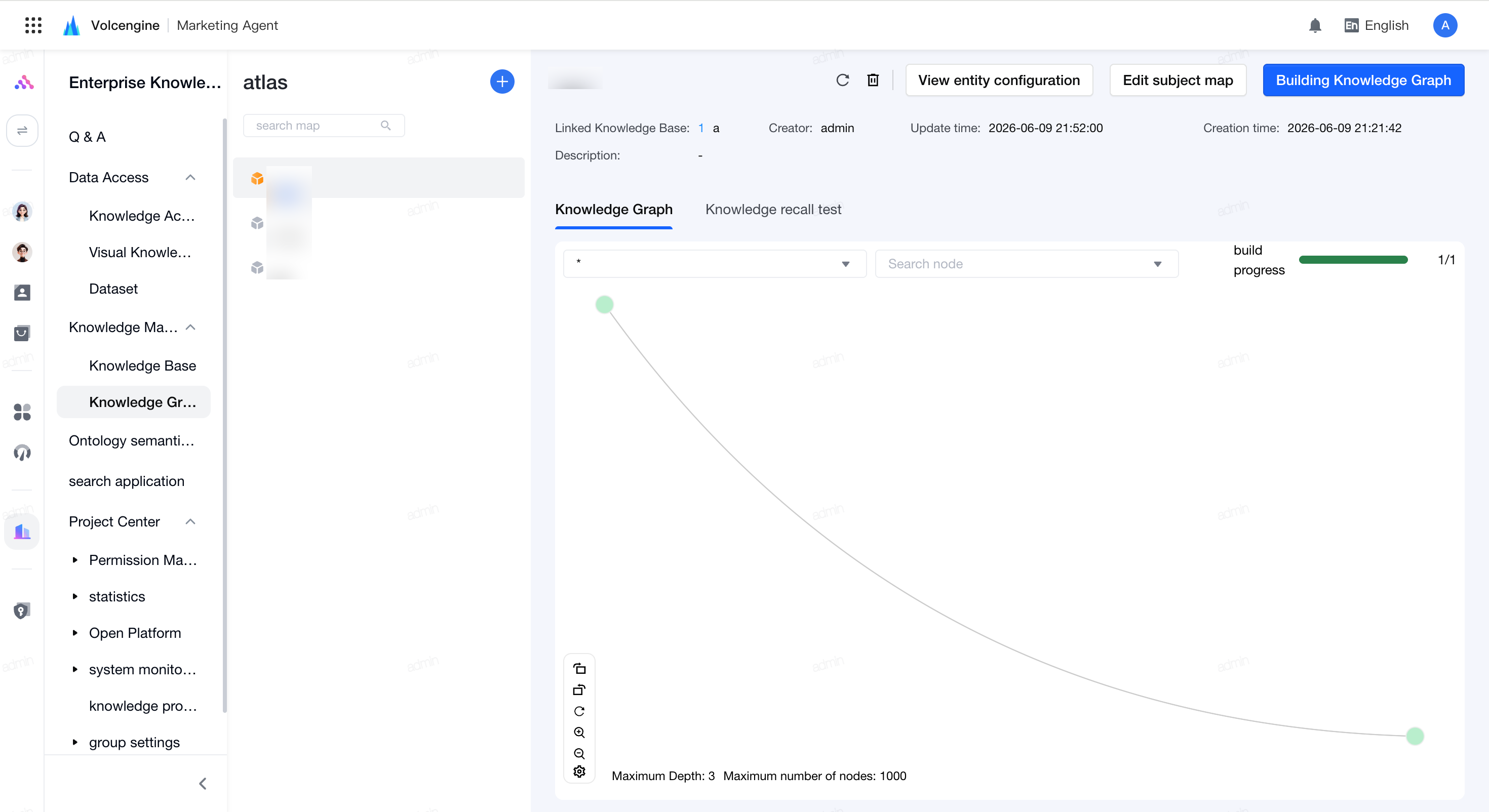
Task: Open graph canvas settings gear
Action: tap(579, 772)
